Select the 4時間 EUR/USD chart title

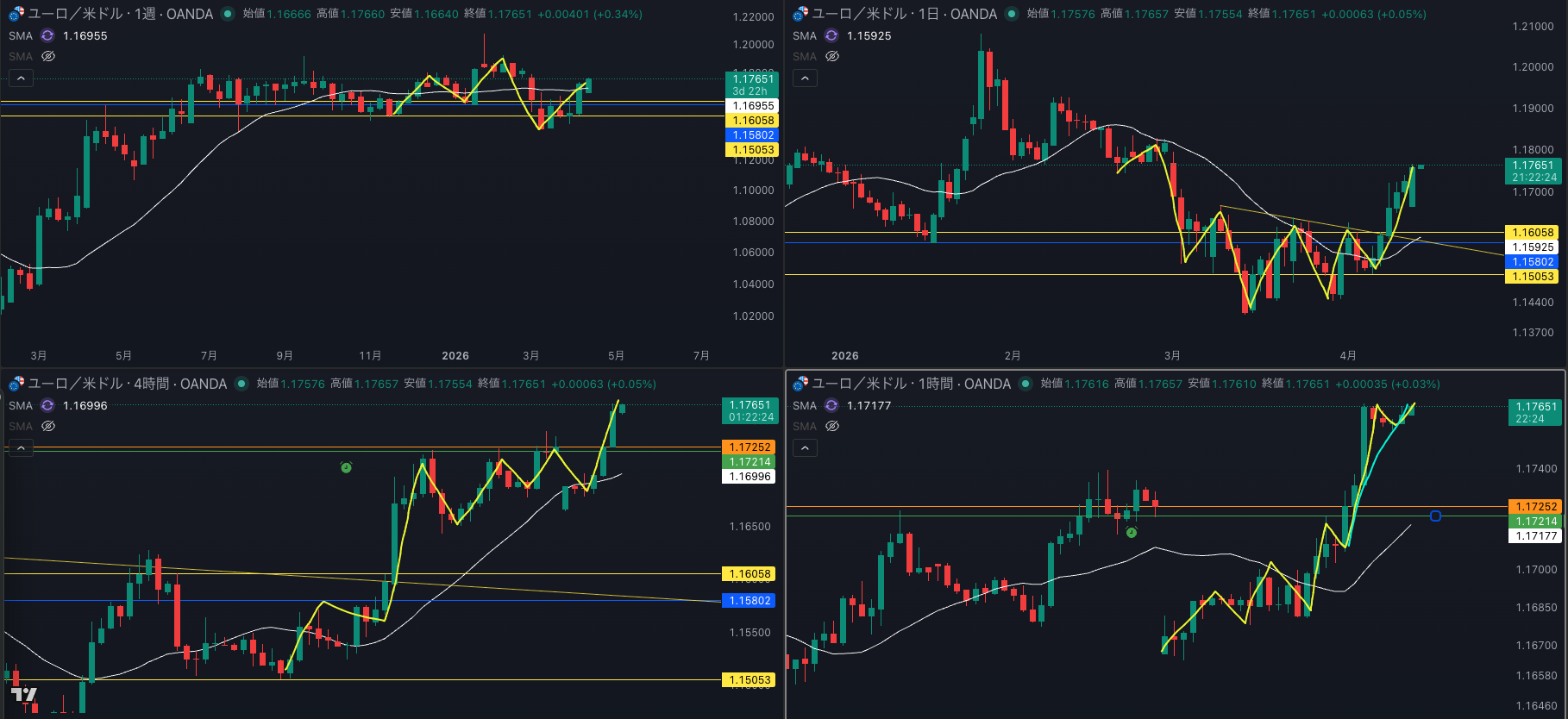[128, 384]
